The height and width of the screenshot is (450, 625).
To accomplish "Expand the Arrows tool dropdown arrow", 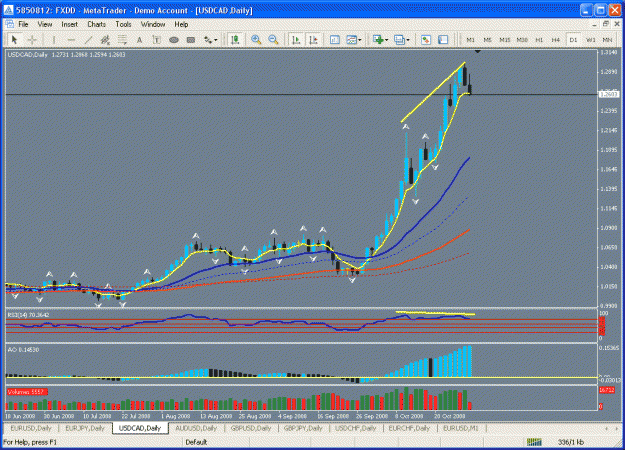I will 216,40.
